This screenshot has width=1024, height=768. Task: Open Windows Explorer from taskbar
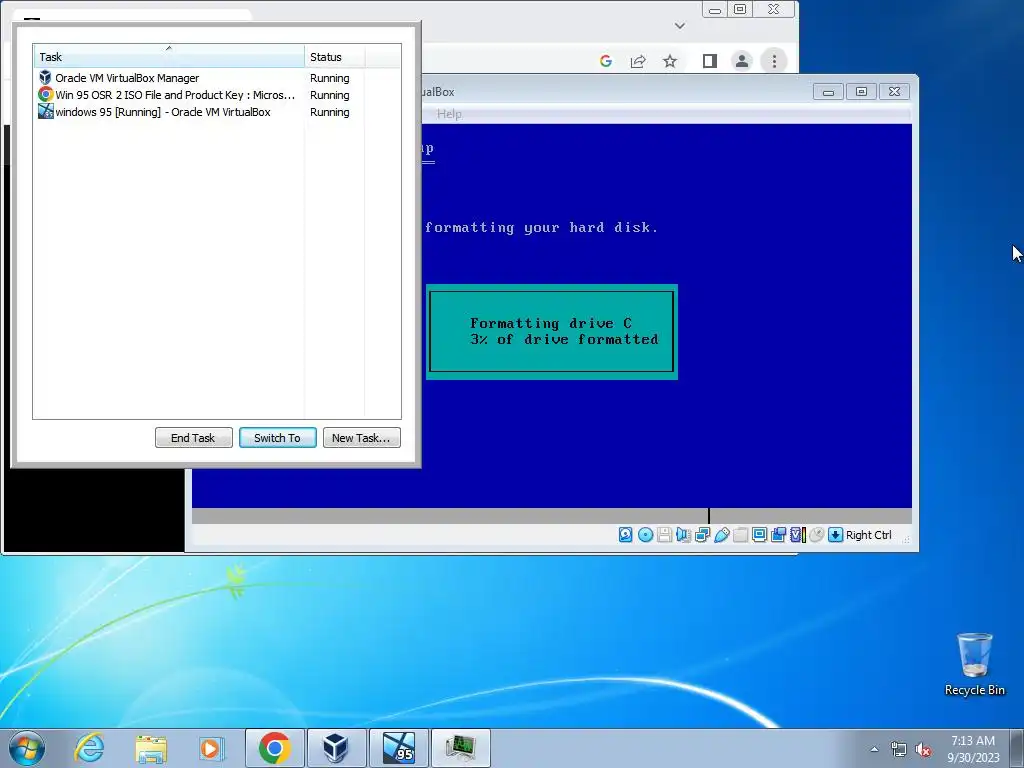click(151, 748)
